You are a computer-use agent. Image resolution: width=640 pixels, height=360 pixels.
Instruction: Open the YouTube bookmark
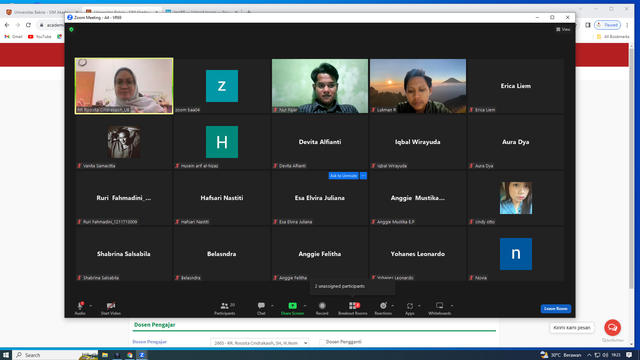pos(40,37)
